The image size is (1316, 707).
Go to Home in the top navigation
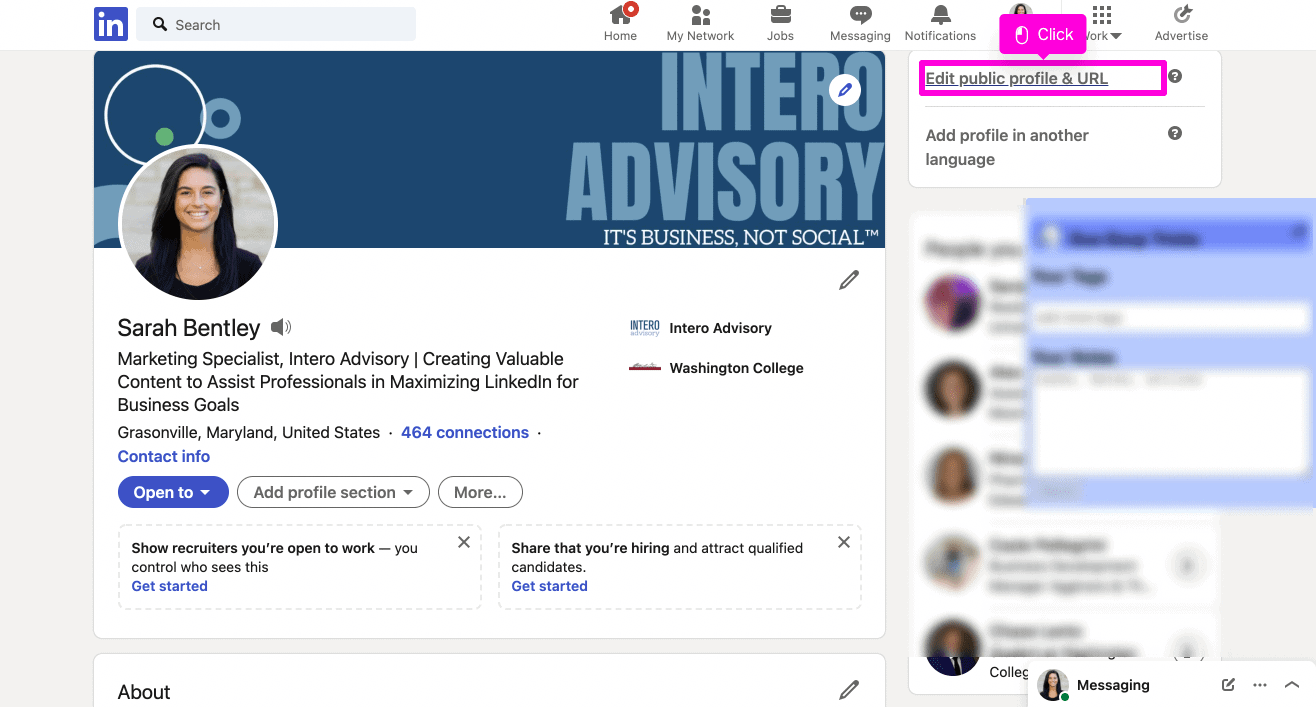tap(620, 24)
